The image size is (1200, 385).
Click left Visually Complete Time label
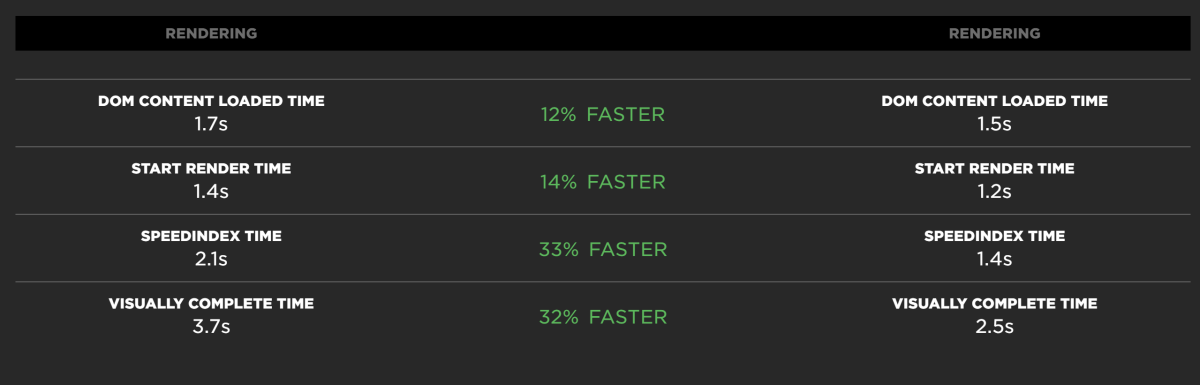click(211, 303)
